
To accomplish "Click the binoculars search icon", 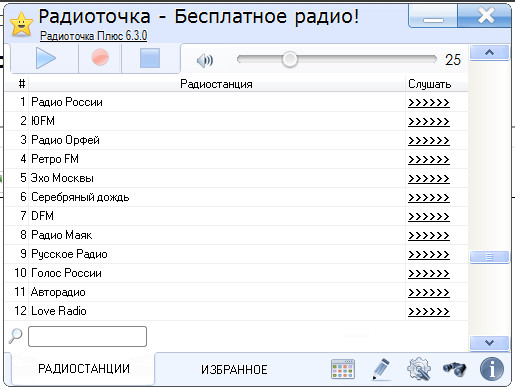I will [x=454, y=369].
